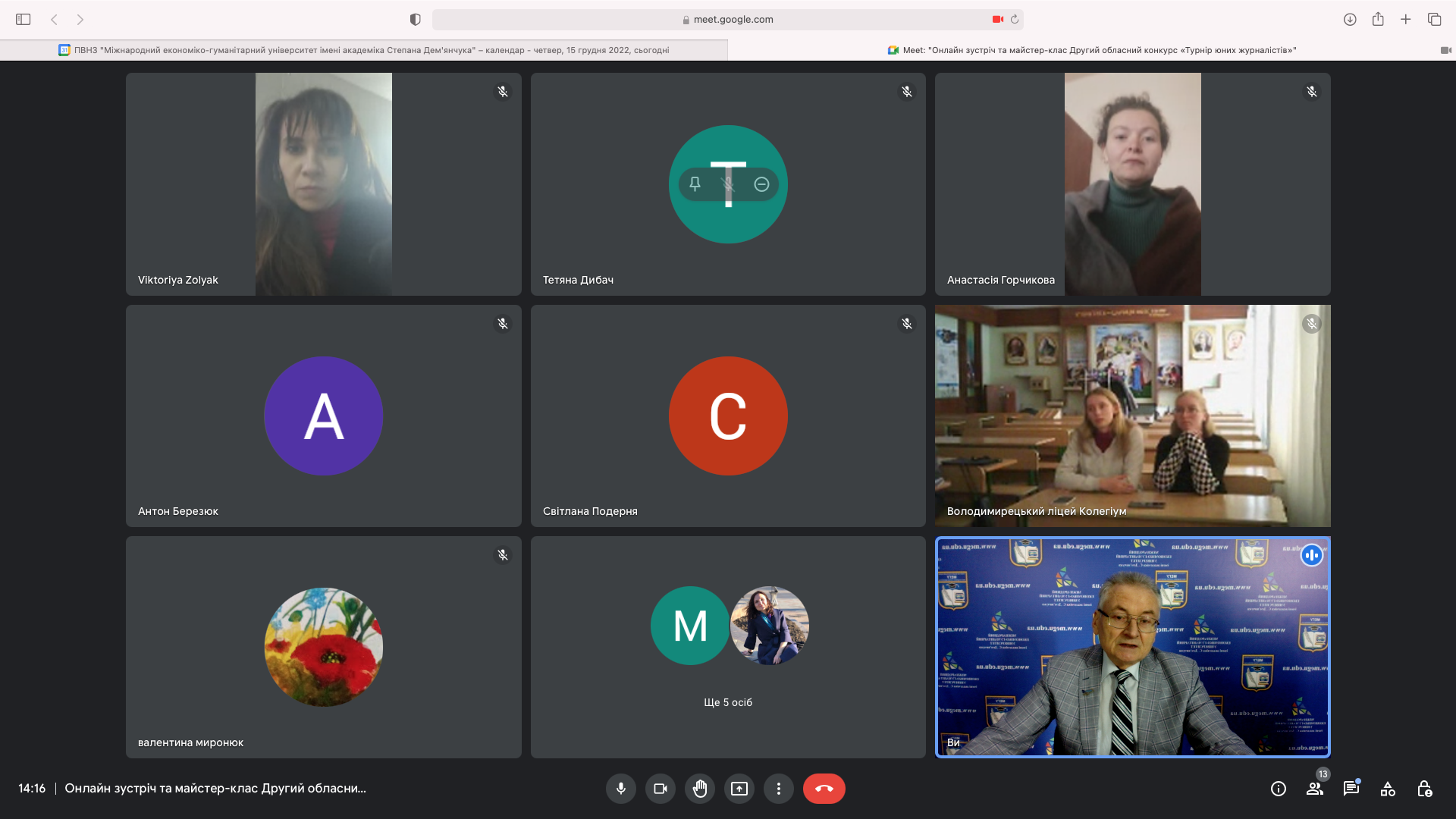This screenshot has width=1456, height=819.
Task: Open a new Safari tab
Action: (x=1406, y=20)
